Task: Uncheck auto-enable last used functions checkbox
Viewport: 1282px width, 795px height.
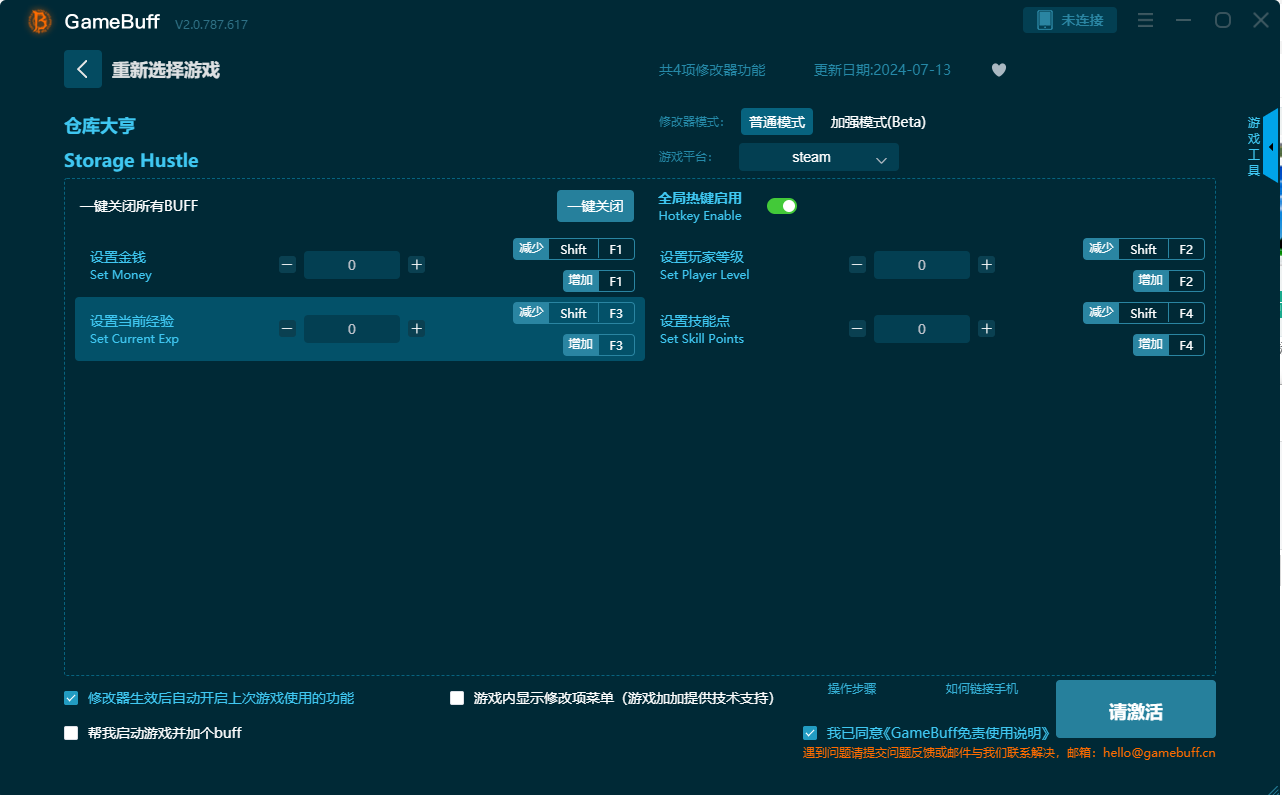Action: point(71,698)
